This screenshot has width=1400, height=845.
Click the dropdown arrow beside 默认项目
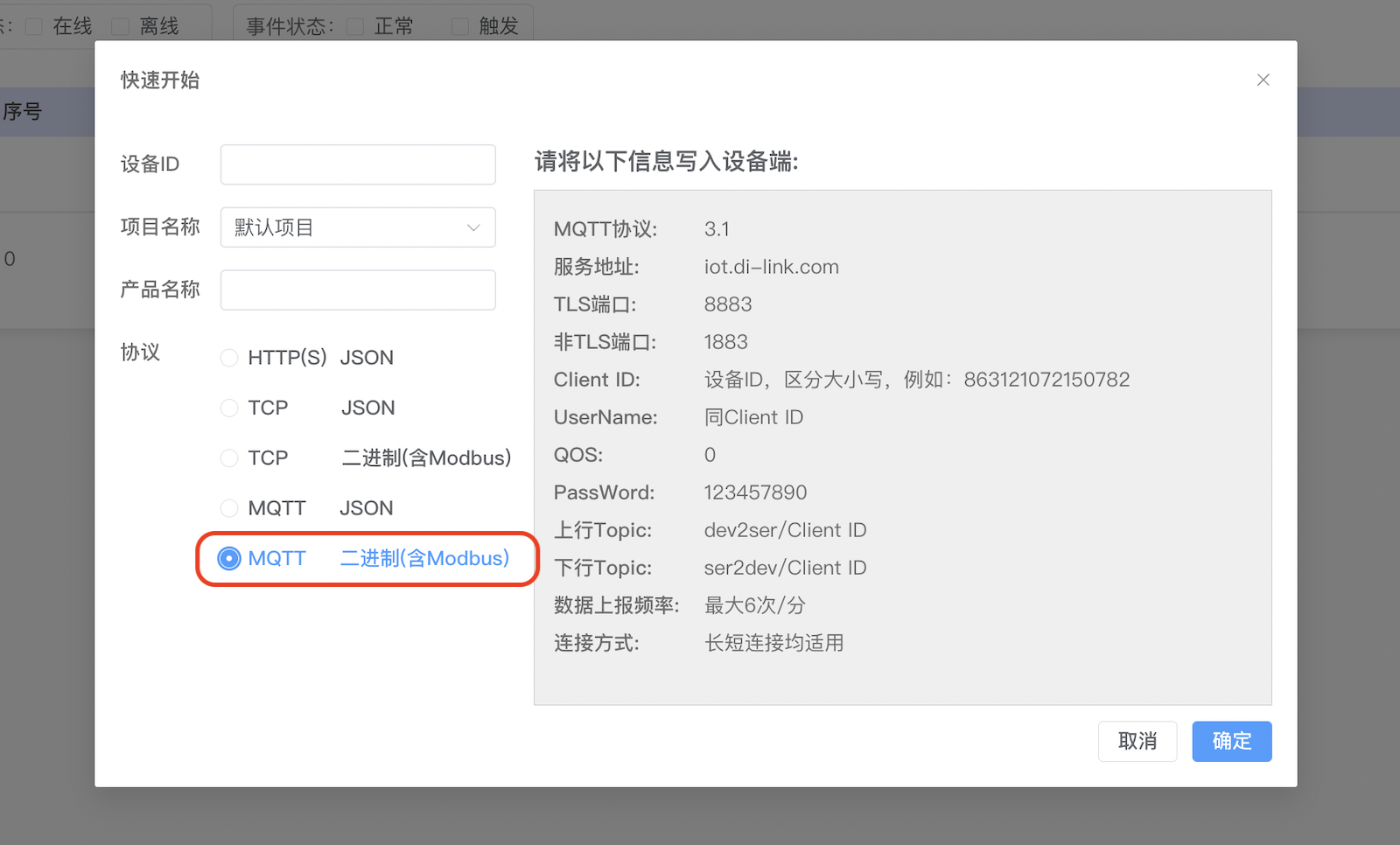pos(473,227)
